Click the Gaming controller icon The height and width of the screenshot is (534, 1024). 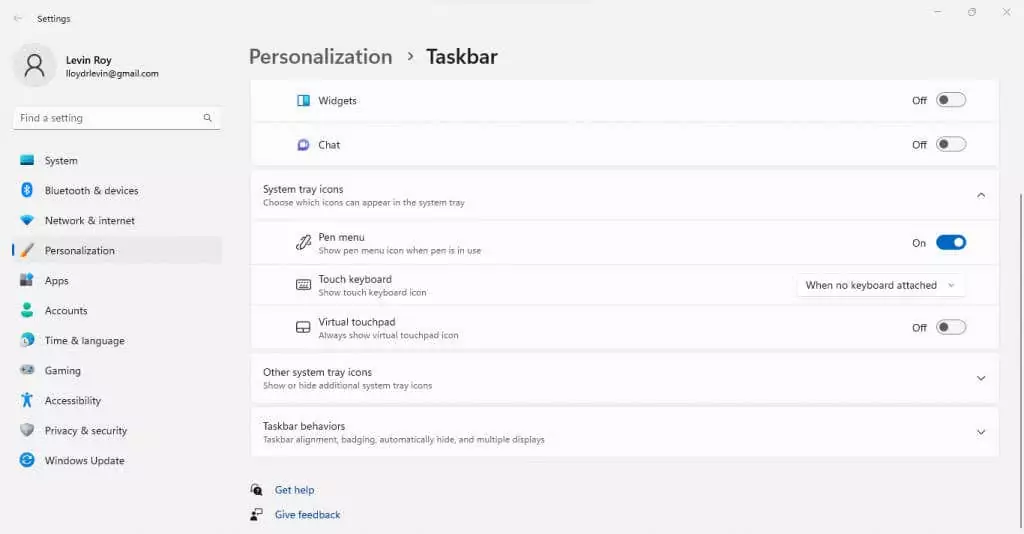click(27, 370)
